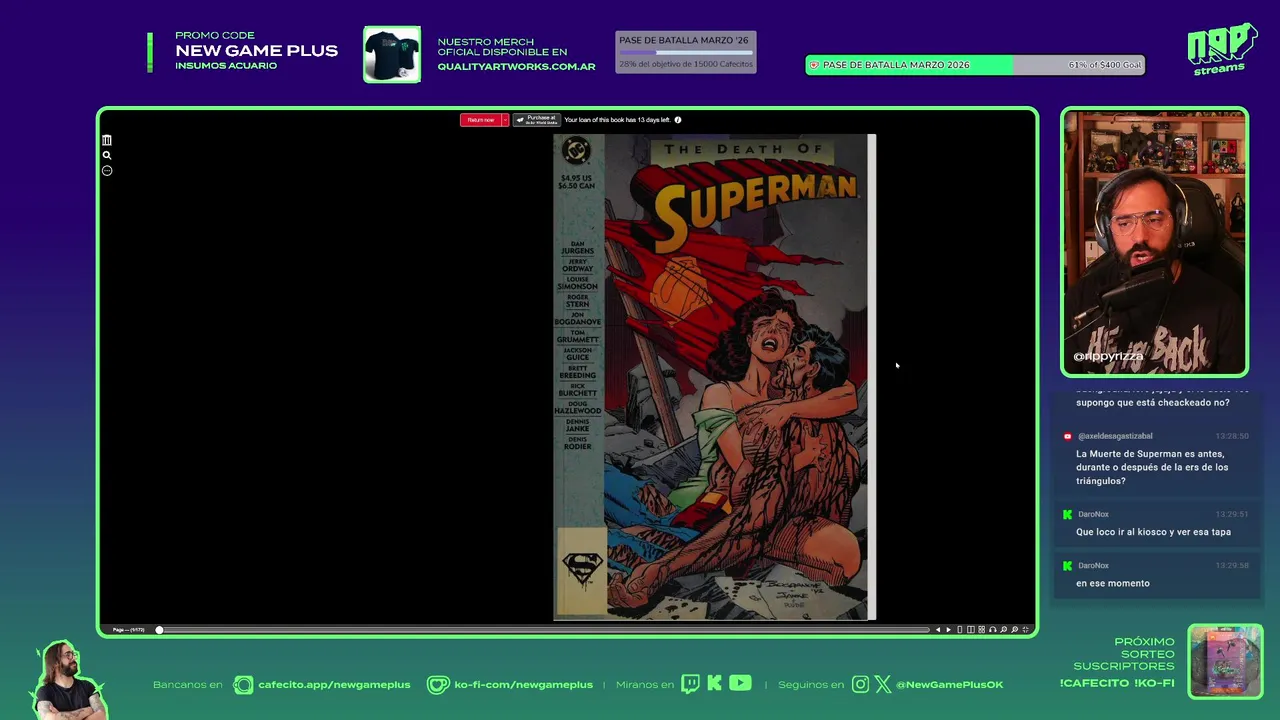This screenshot has height=720, width=1280.
Task: Click the YouTube badge beside @axeldesagastizabal
Action: tap(1068, 436)
